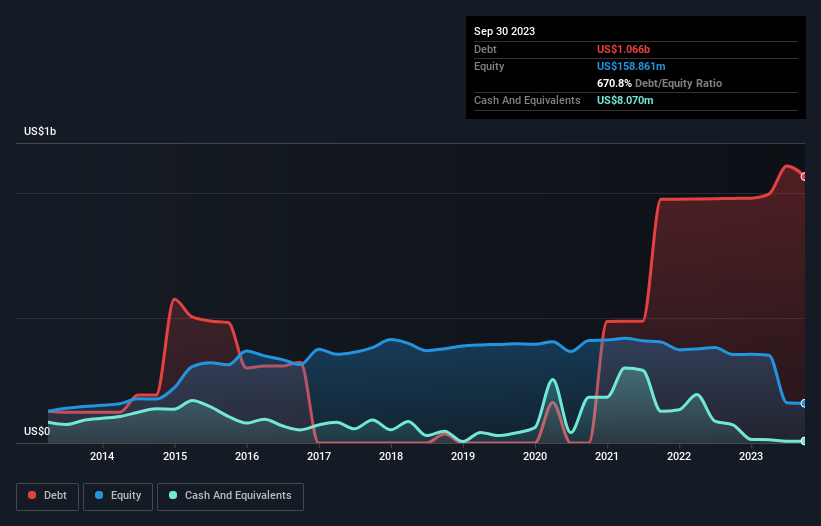Click the 2014 x-axis label
The width and height of the screenshot is (821, 526).
[102, 456]
